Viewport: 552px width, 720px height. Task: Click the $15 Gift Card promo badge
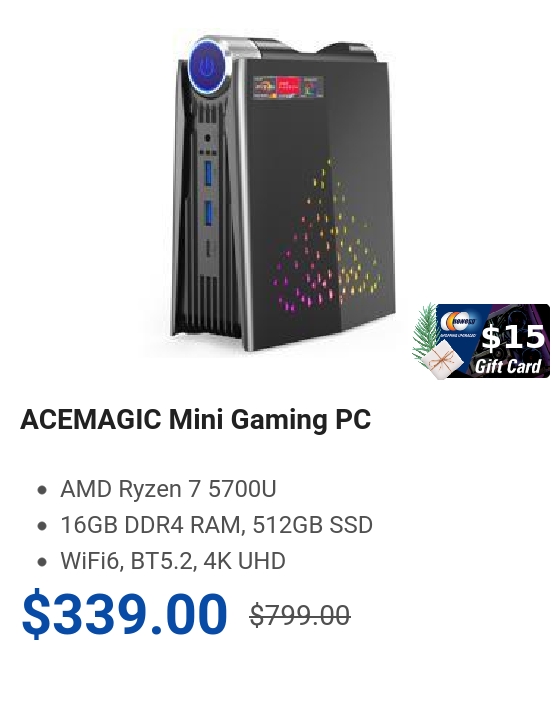pyautogui.click(x=481, y=341)
